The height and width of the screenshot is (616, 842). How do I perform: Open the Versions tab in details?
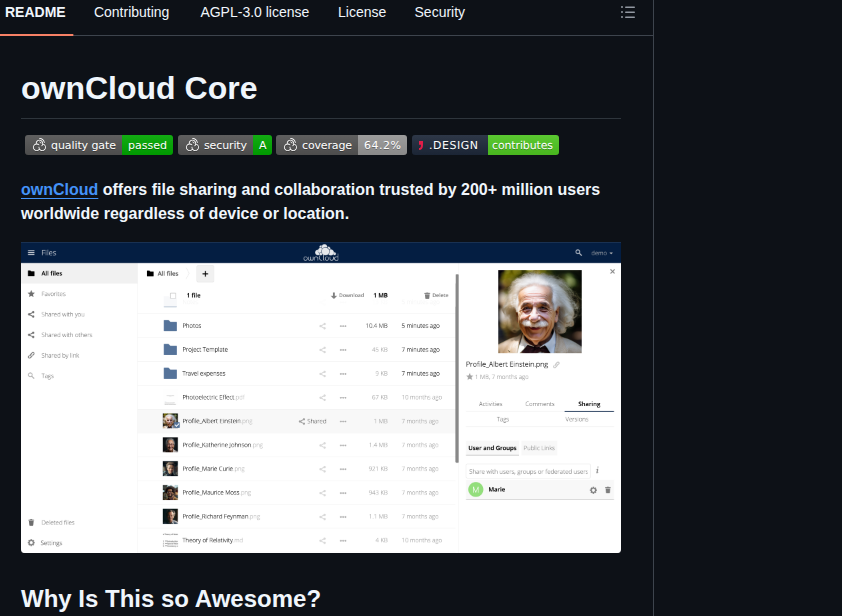click(577, 419)
